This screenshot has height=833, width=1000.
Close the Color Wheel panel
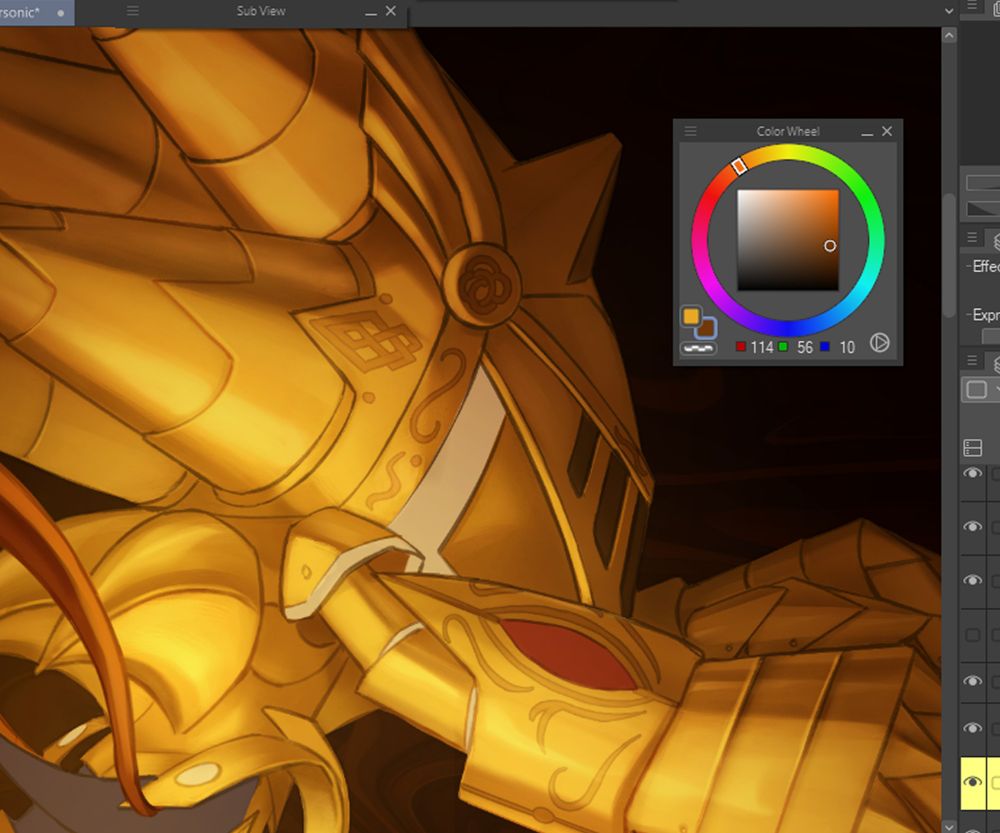[887, 131]
